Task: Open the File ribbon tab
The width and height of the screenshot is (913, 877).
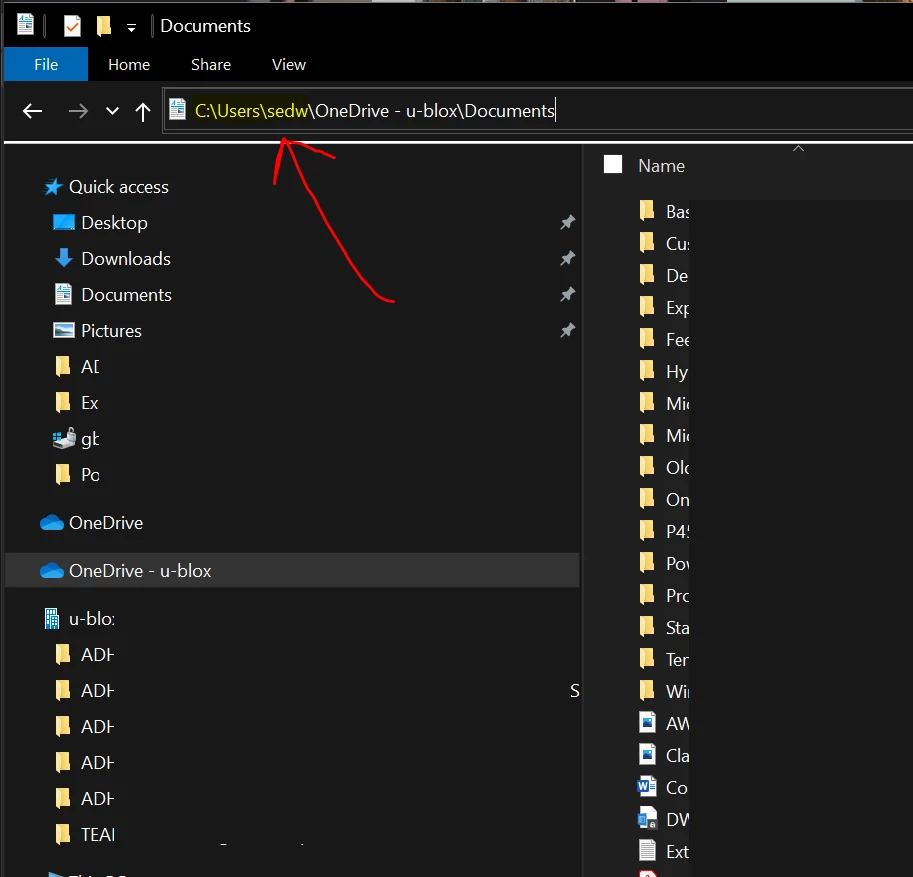Action: pyautogui.click(x=45, y=64)
